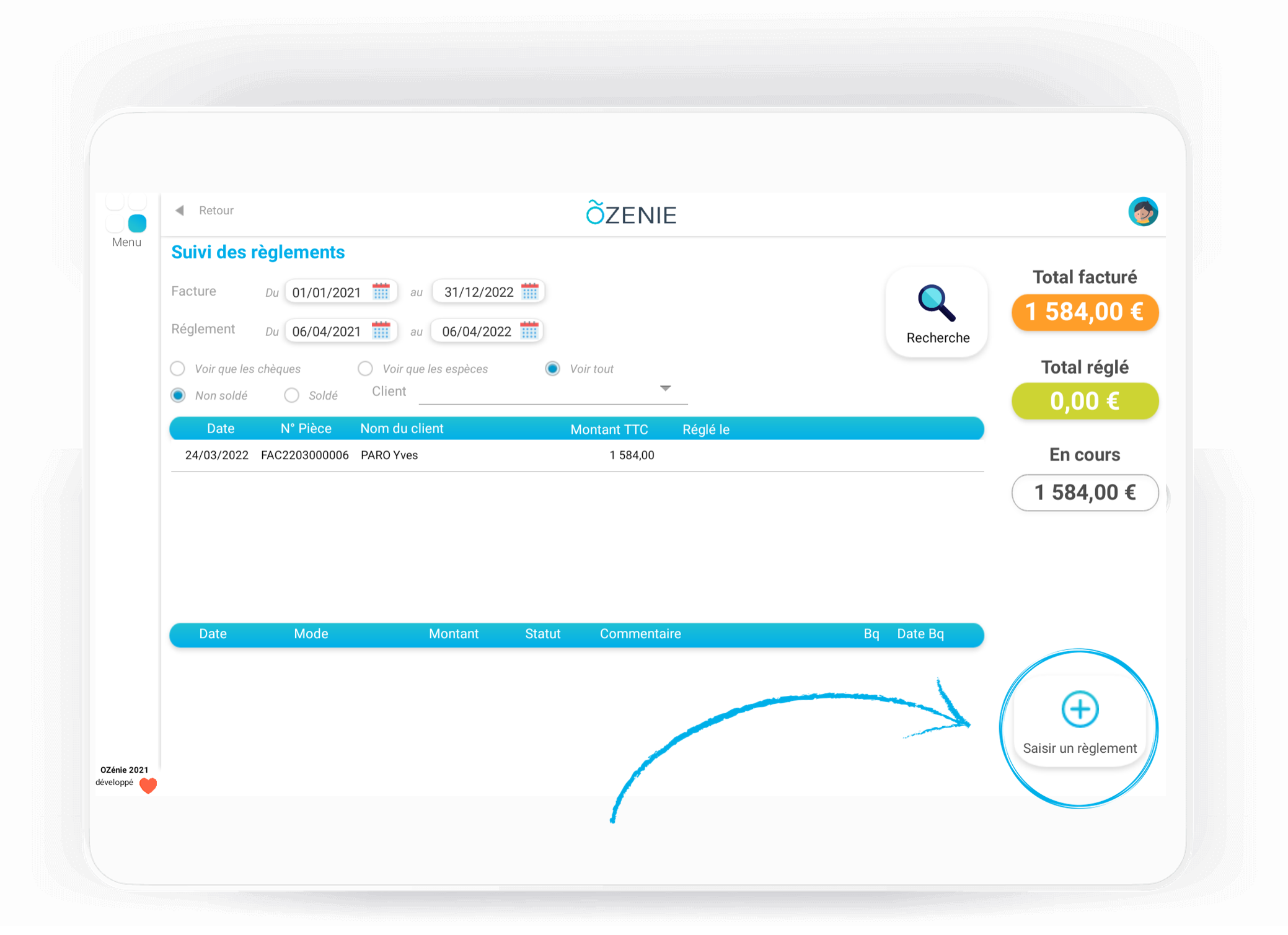The height and width of the screenshot is (935, 1288).
Task: Click the OZénie logo
Action: click(x=631, y=213)
